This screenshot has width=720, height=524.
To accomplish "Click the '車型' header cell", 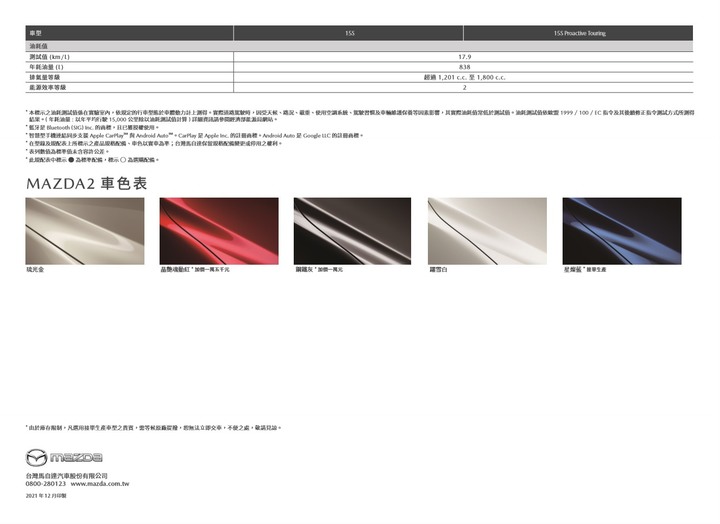I will click(129, 33).
